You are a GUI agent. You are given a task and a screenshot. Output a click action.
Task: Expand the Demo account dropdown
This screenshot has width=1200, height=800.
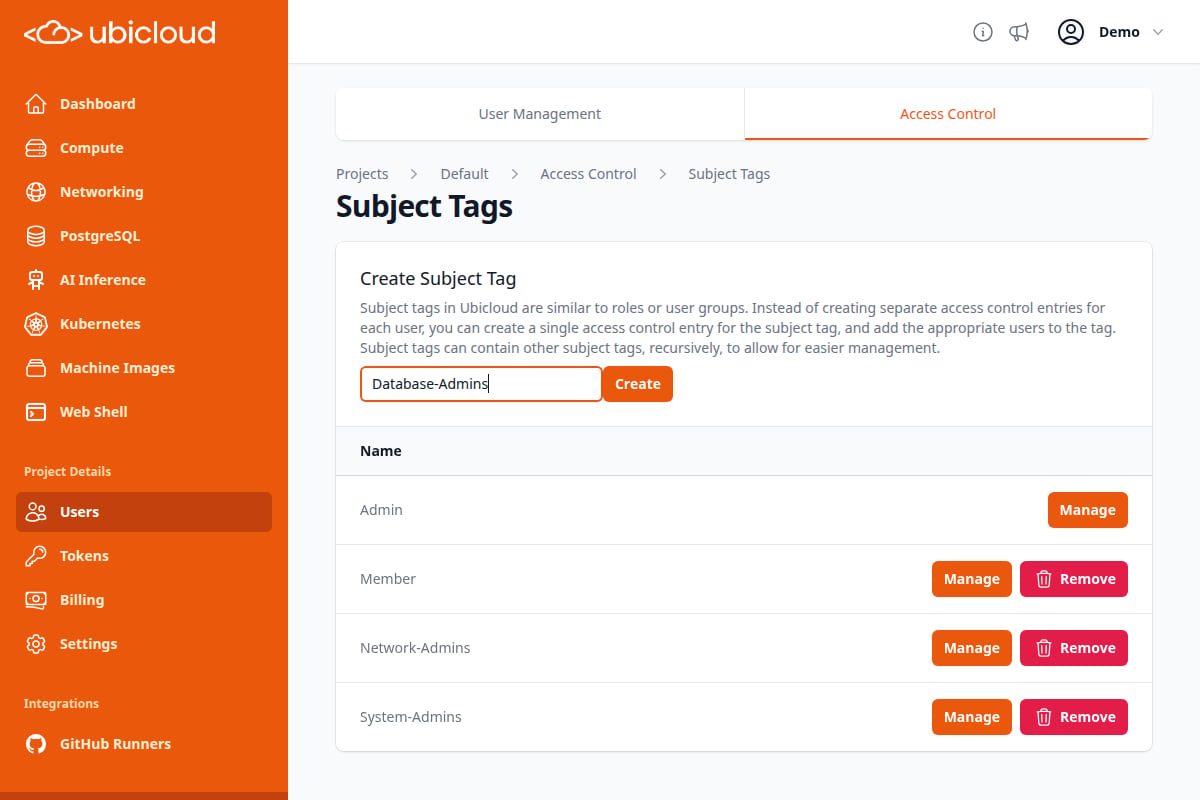(1111, 32)
